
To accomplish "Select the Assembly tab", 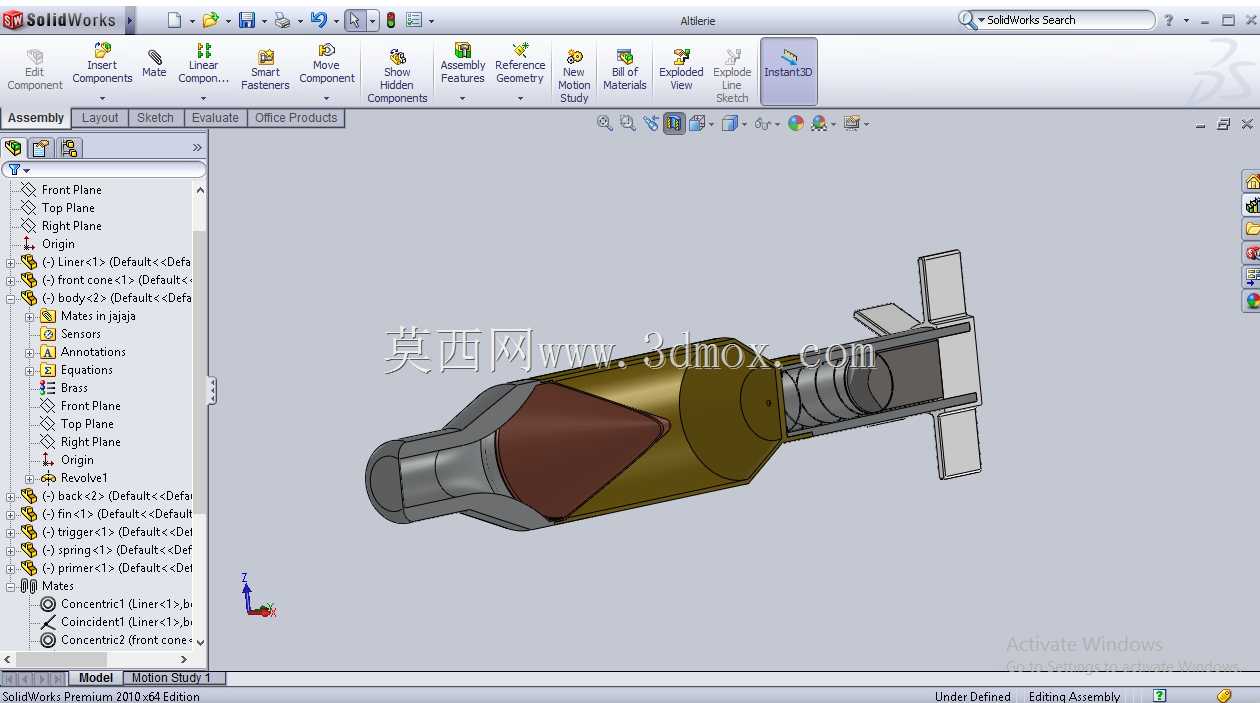I will 36,118.
